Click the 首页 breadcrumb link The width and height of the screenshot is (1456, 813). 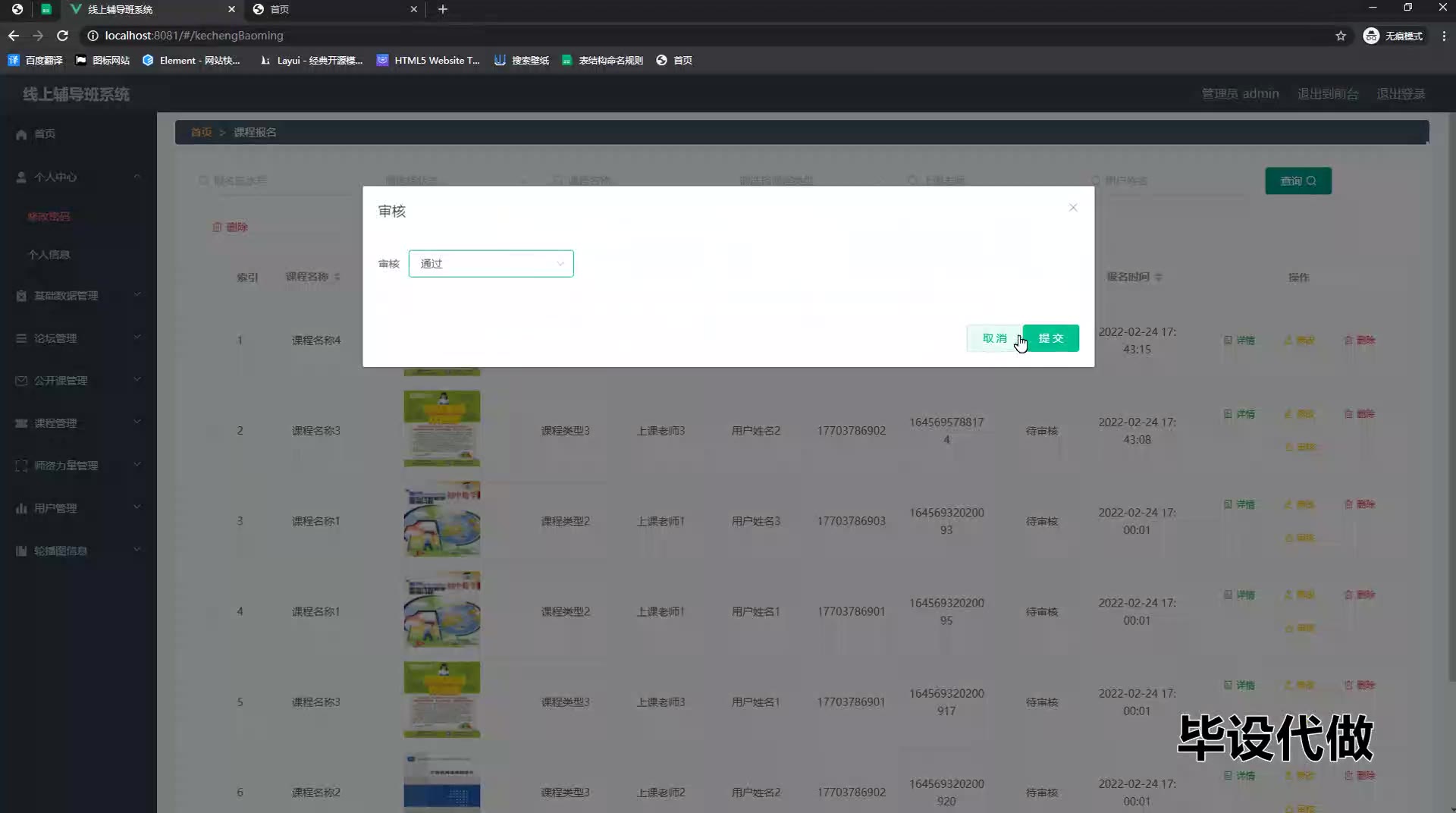[x=201, y=132]
